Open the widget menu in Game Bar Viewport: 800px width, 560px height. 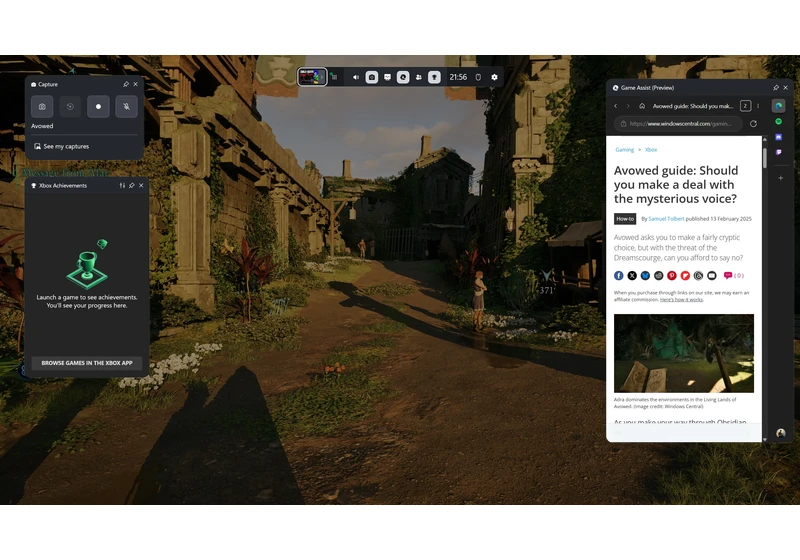click(334, 77)
